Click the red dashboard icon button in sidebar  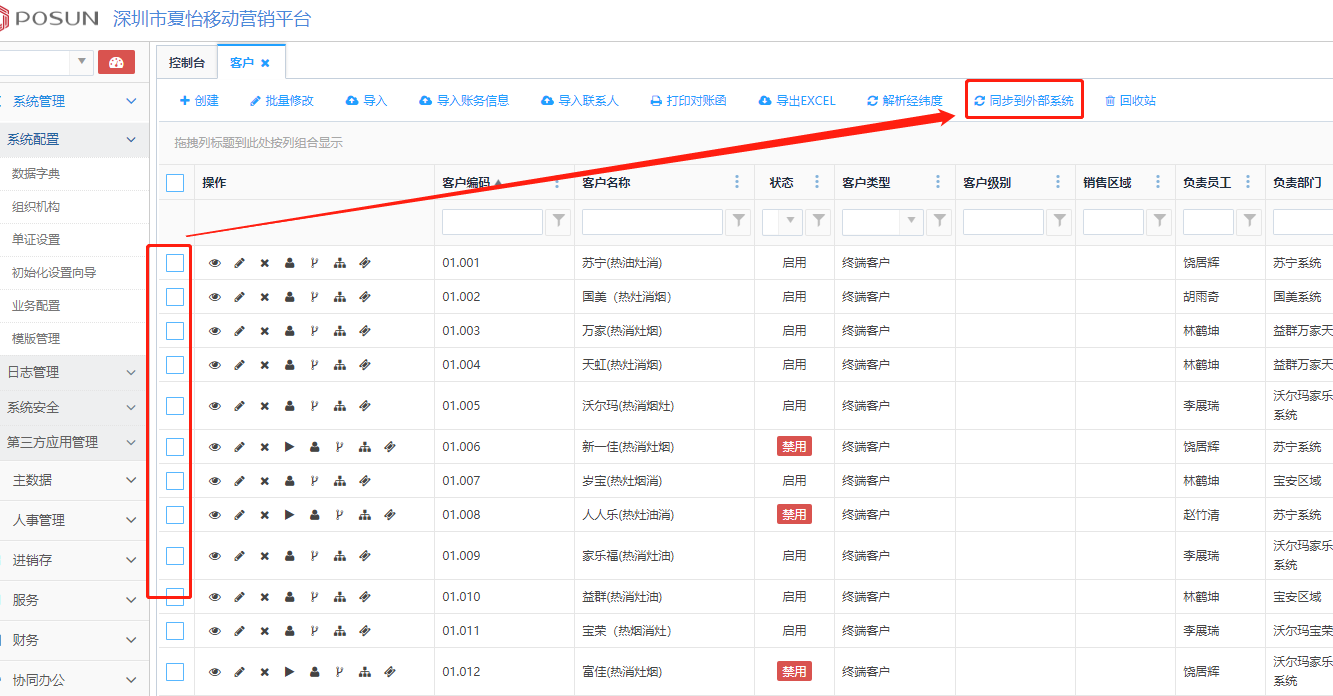(116, 62)
